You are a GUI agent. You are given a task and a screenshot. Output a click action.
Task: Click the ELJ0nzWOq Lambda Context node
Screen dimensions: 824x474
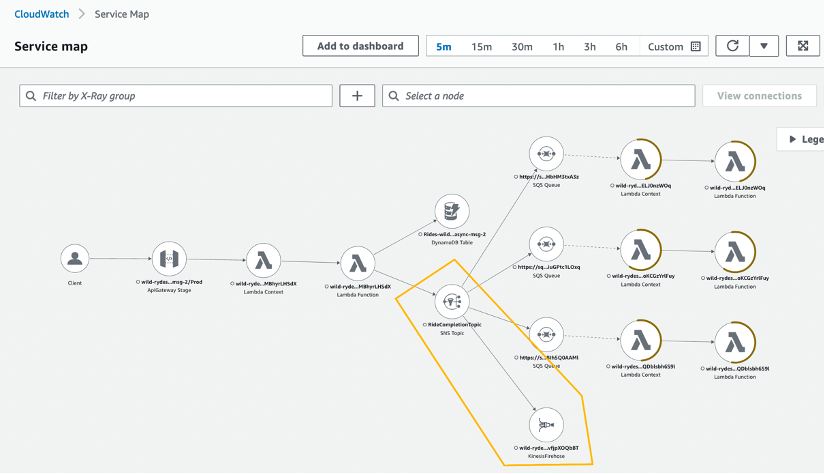tap(641, 159)
